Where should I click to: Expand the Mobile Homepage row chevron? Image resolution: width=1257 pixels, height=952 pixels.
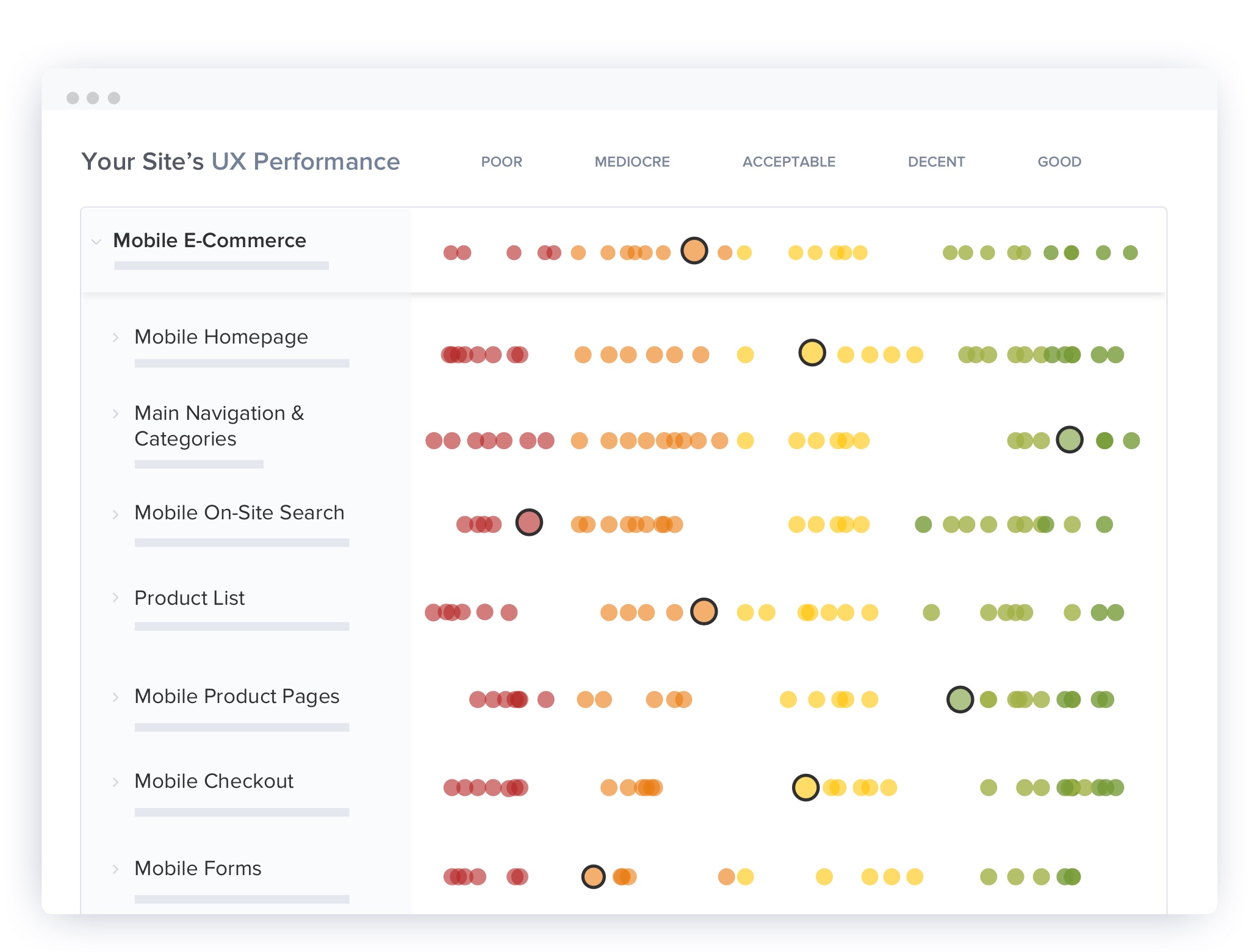click(115, 337)
